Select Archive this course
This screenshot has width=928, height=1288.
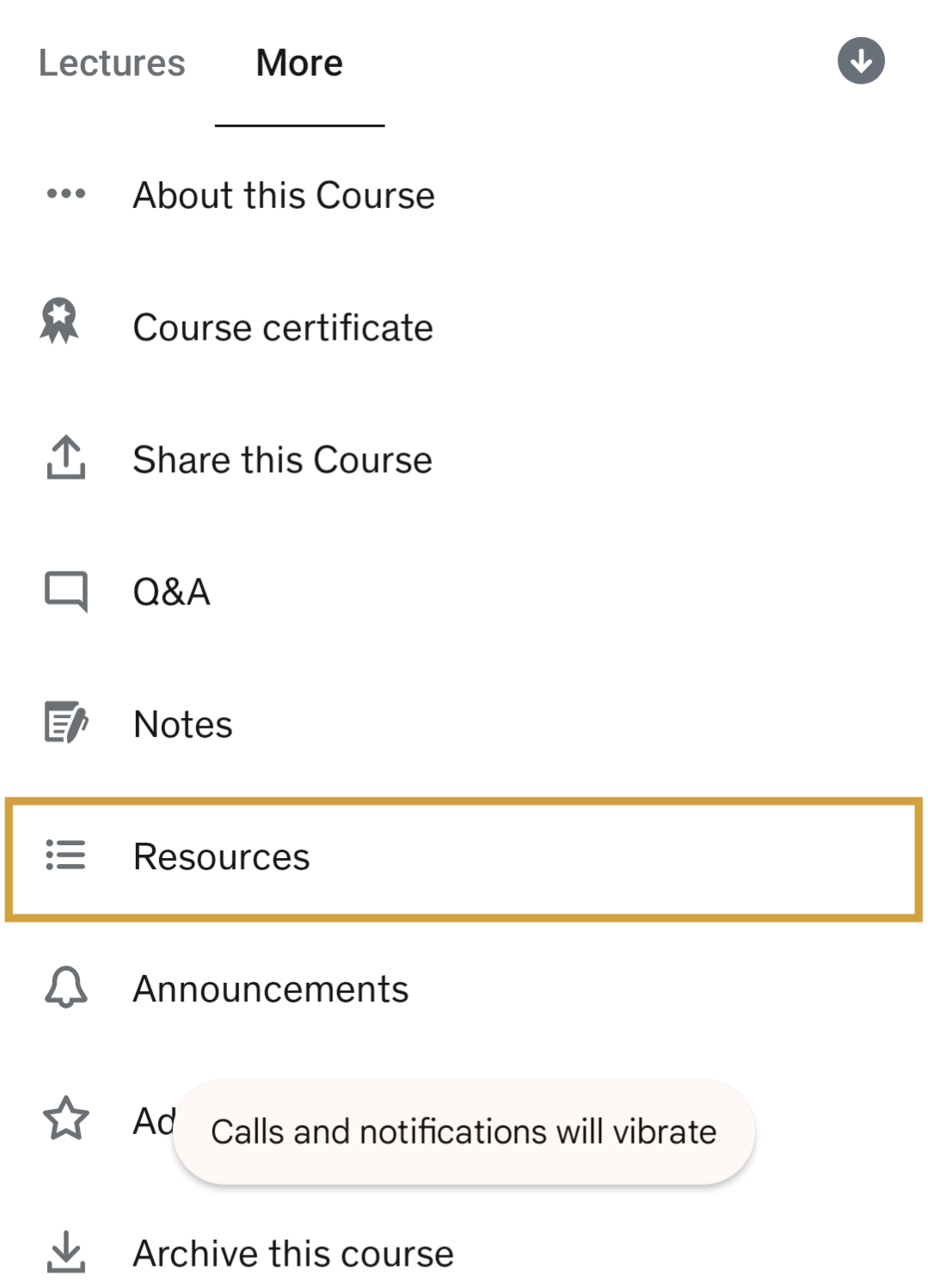click(293, 1254)
